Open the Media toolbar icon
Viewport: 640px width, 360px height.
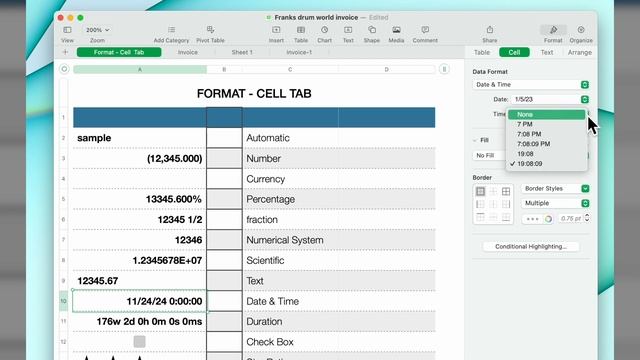[396, 30]
